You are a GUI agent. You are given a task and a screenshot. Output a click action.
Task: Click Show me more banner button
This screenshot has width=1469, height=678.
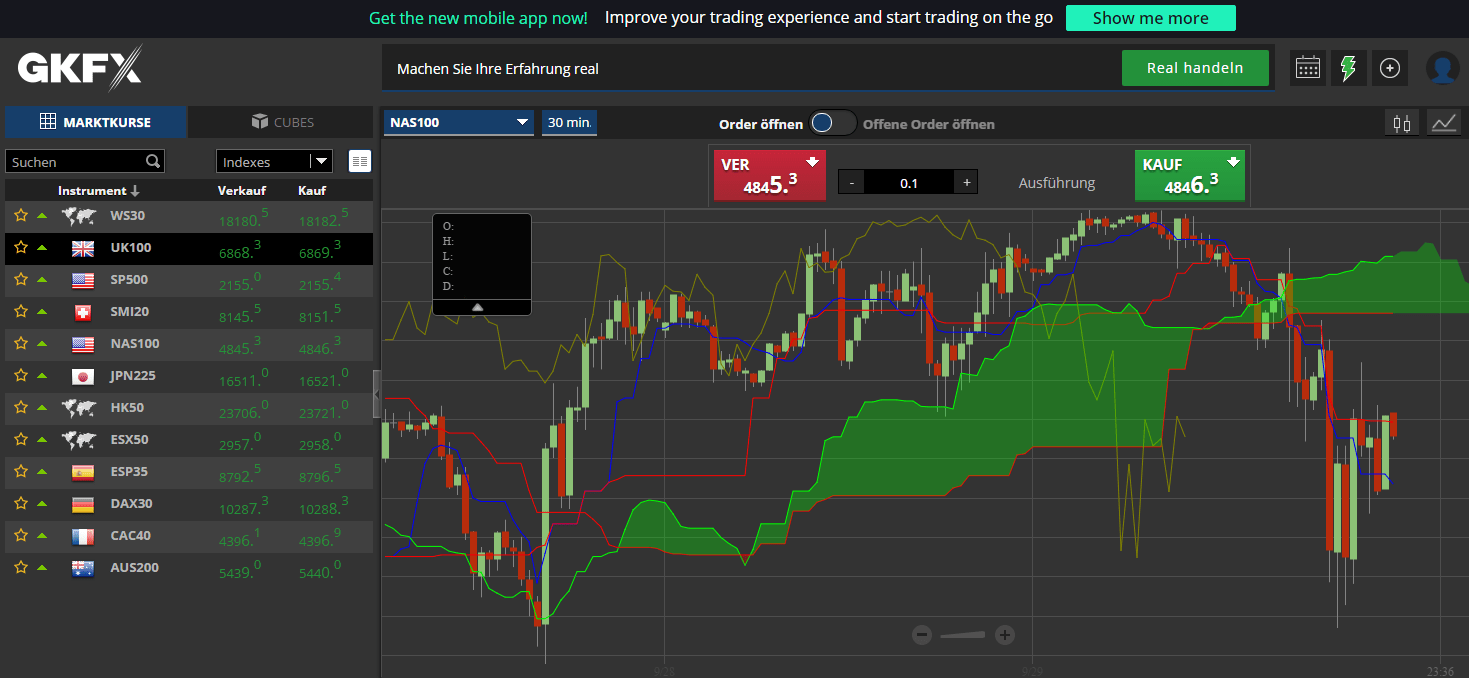coord(1150,18)
